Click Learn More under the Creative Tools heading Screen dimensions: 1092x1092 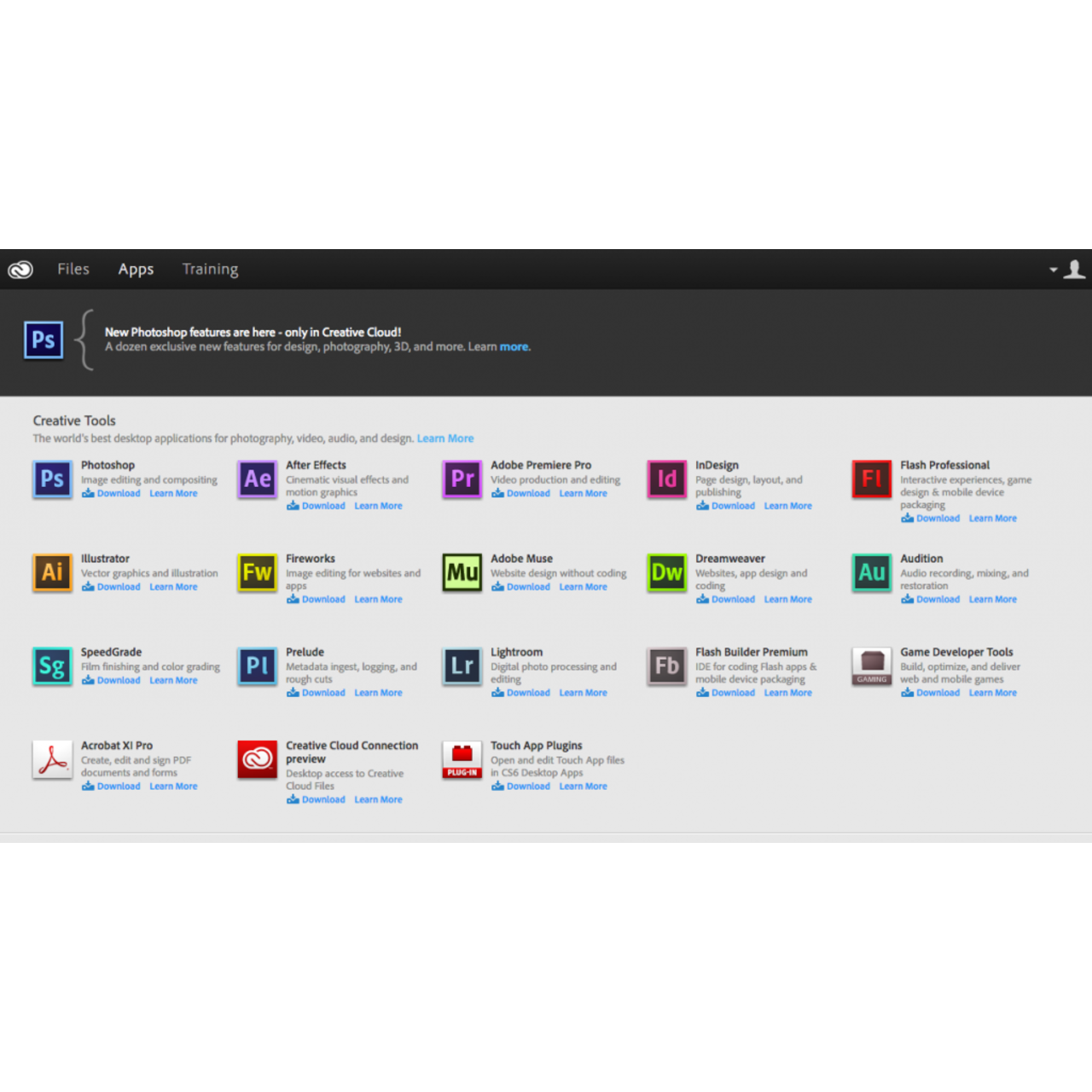(x=445, y=439)
